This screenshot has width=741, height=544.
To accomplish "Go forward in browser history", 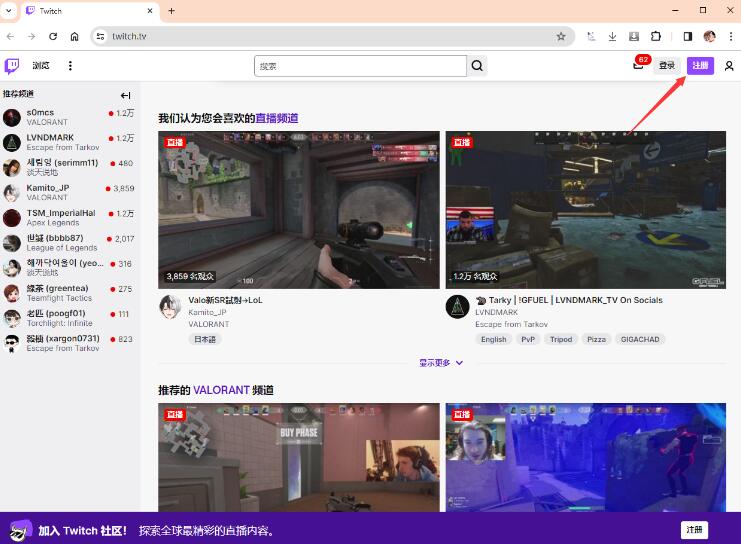I will [x=32, y=36].
